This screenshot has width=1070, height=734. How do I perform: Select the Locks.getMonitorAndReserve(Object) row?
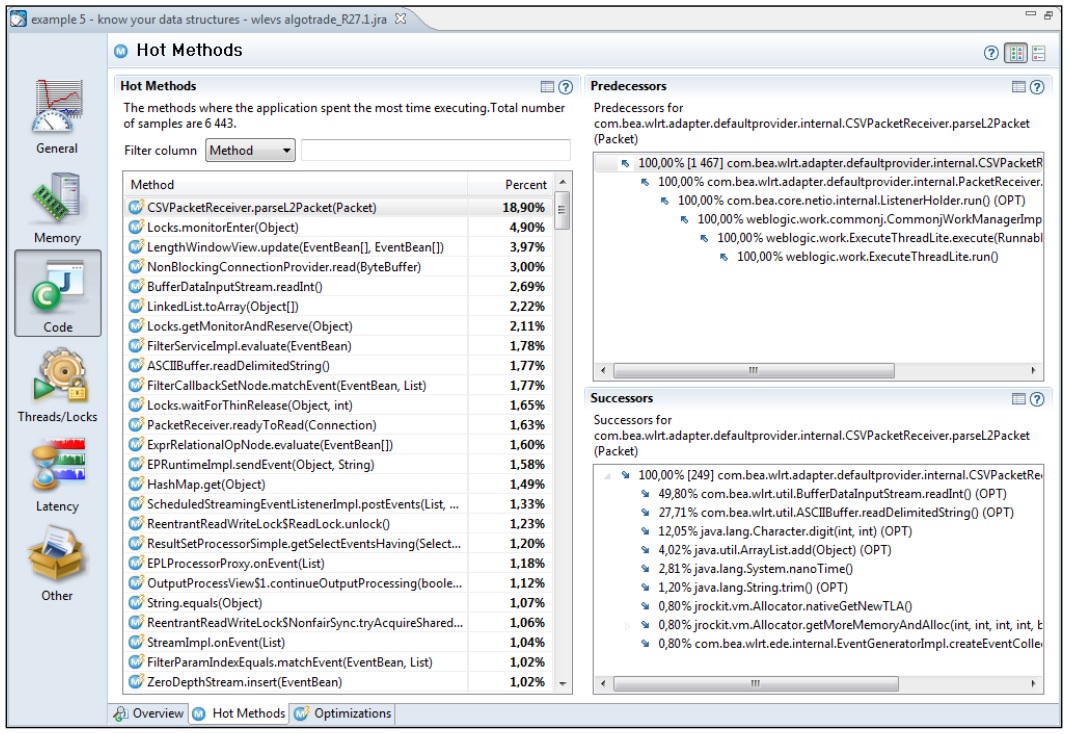coord(338,326)
